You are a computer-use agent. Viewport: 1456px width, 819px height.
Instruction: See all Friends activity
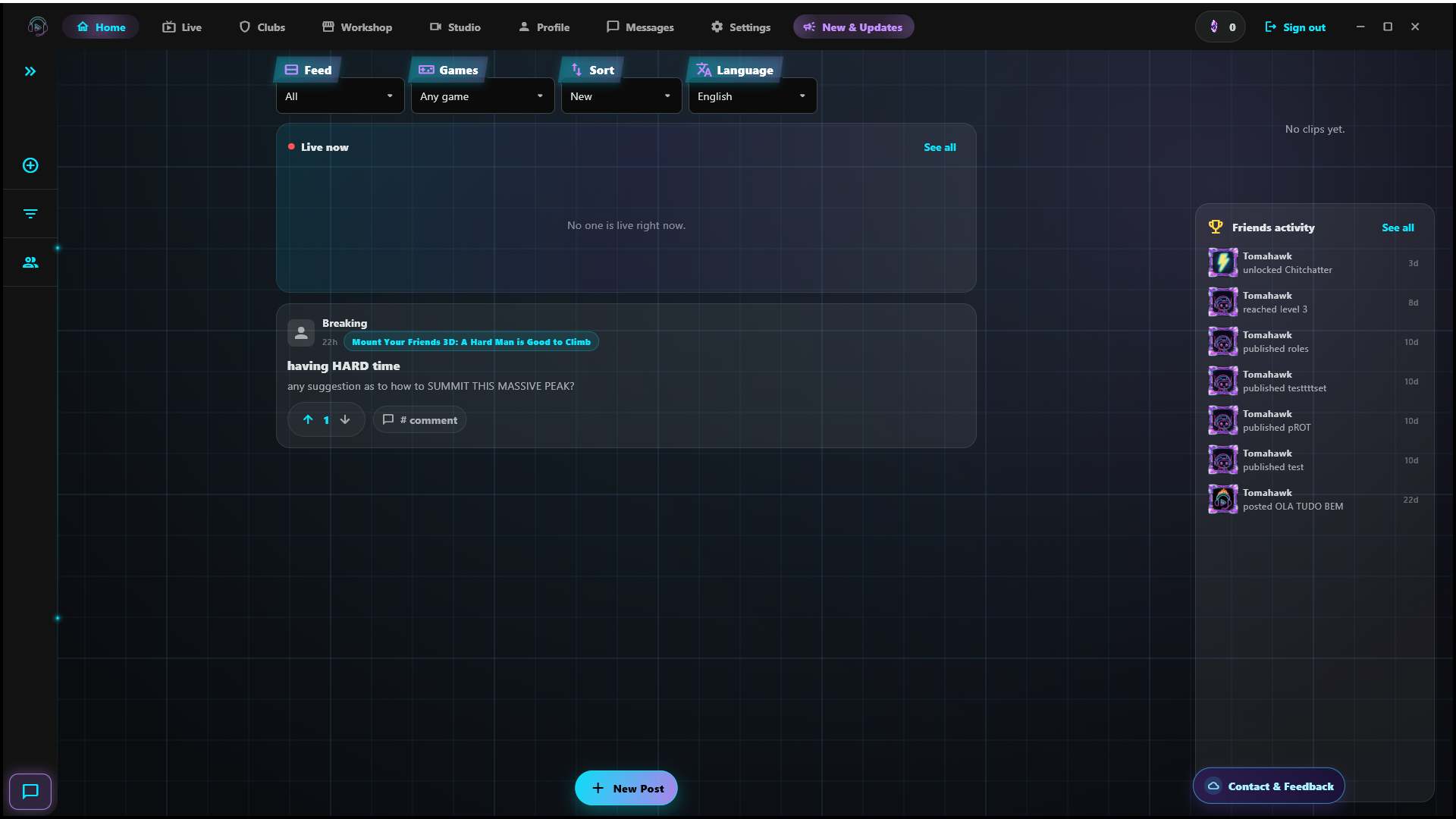pos(1397,227)
